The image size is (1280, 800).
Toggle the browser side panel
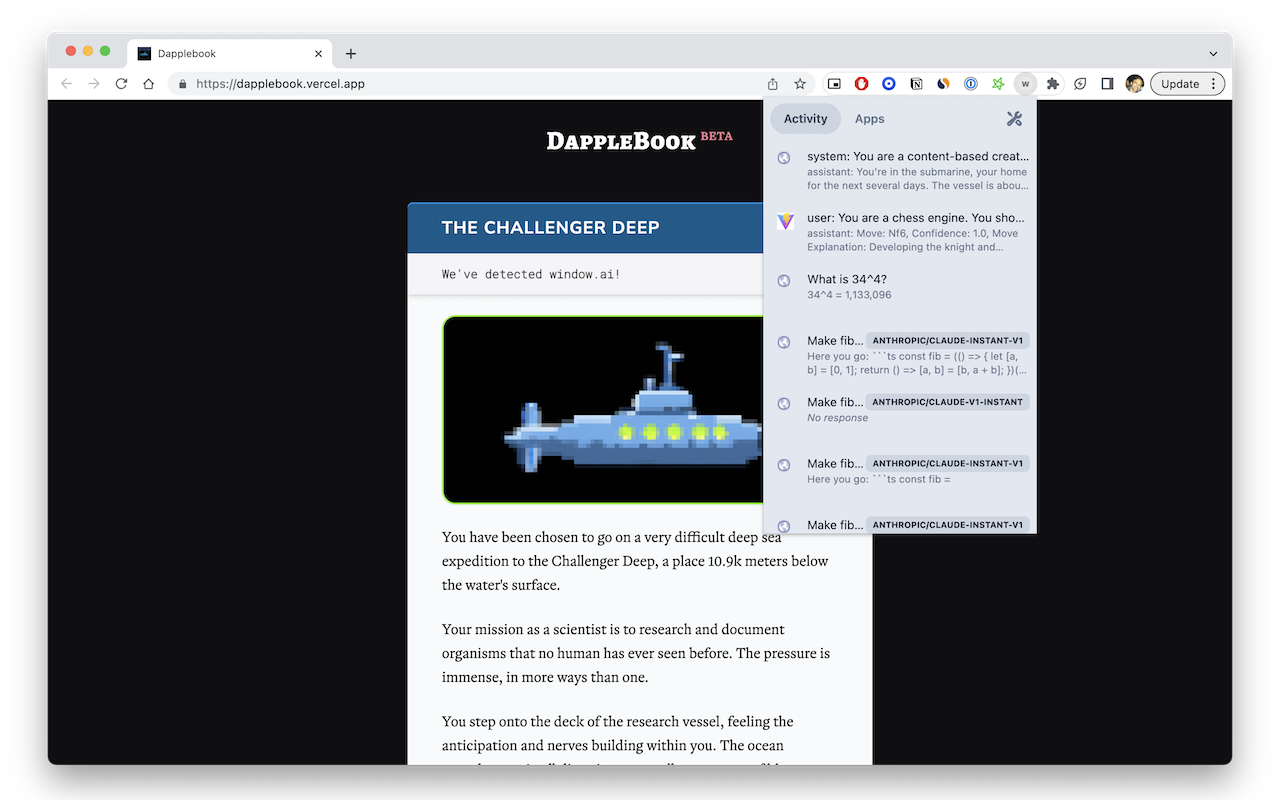click(x=1107, y=84)
